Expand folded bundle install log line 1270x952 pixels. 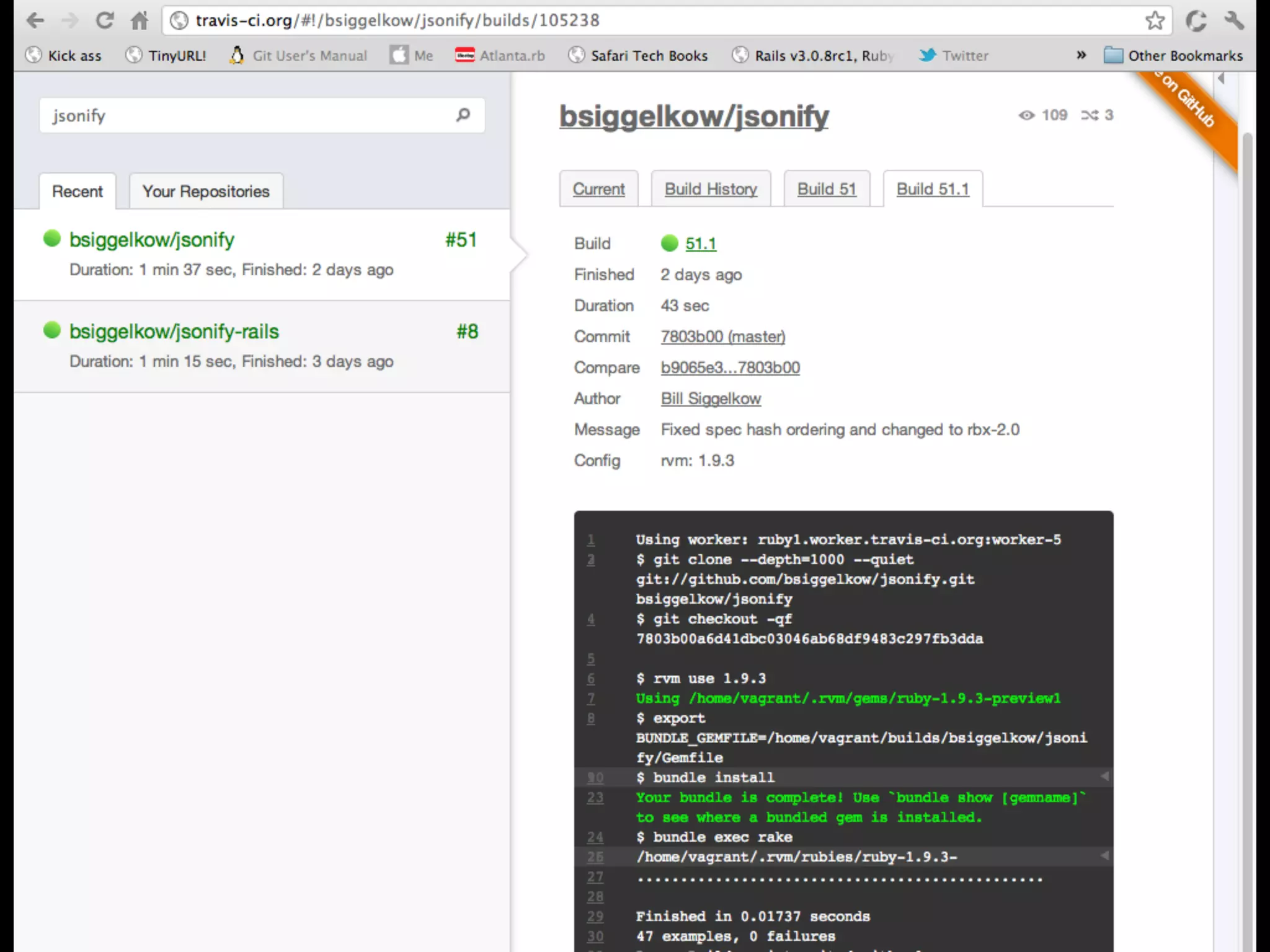click(x=1104, y=777)
